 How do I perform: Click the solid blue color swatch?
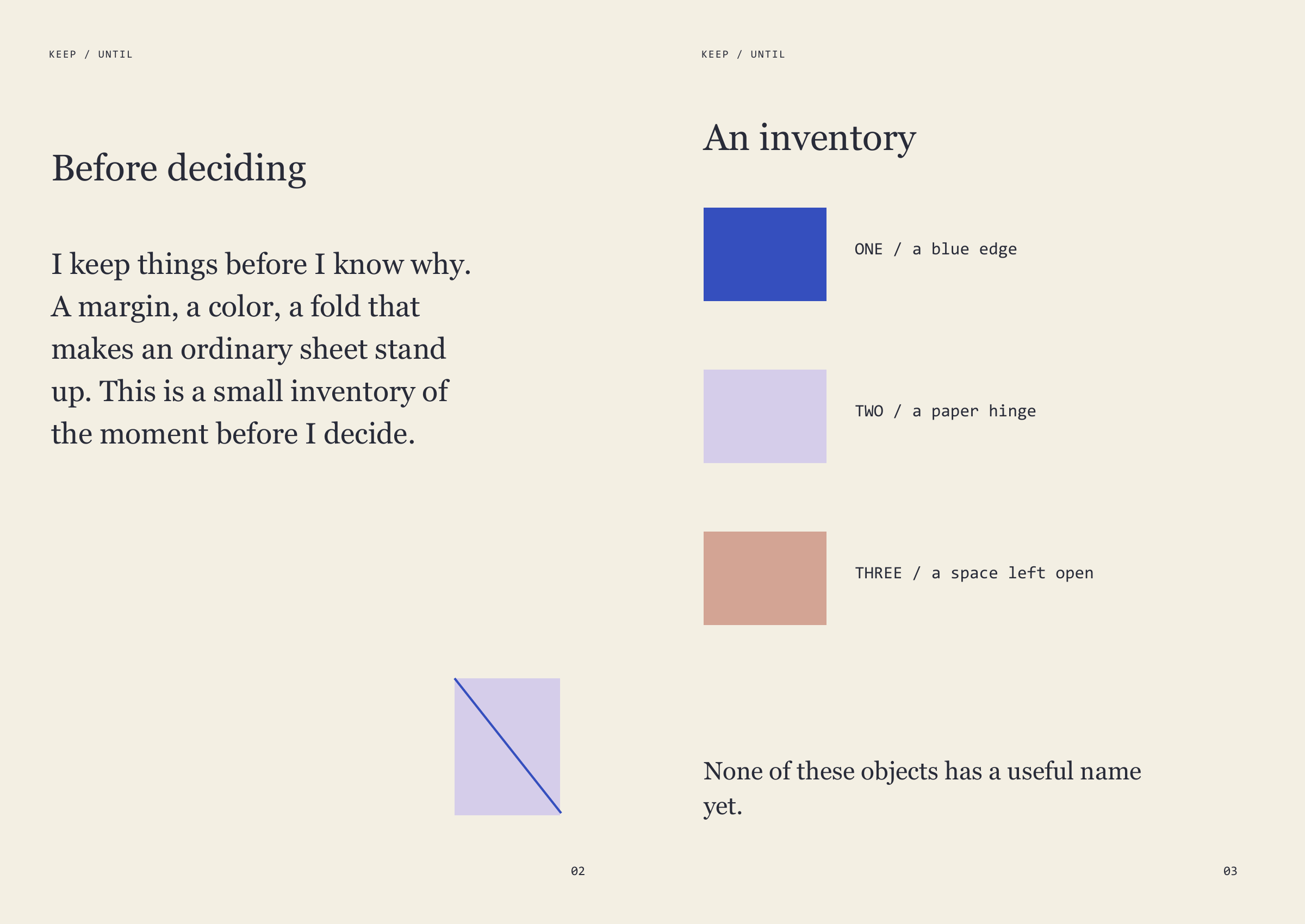coord(765,254)
